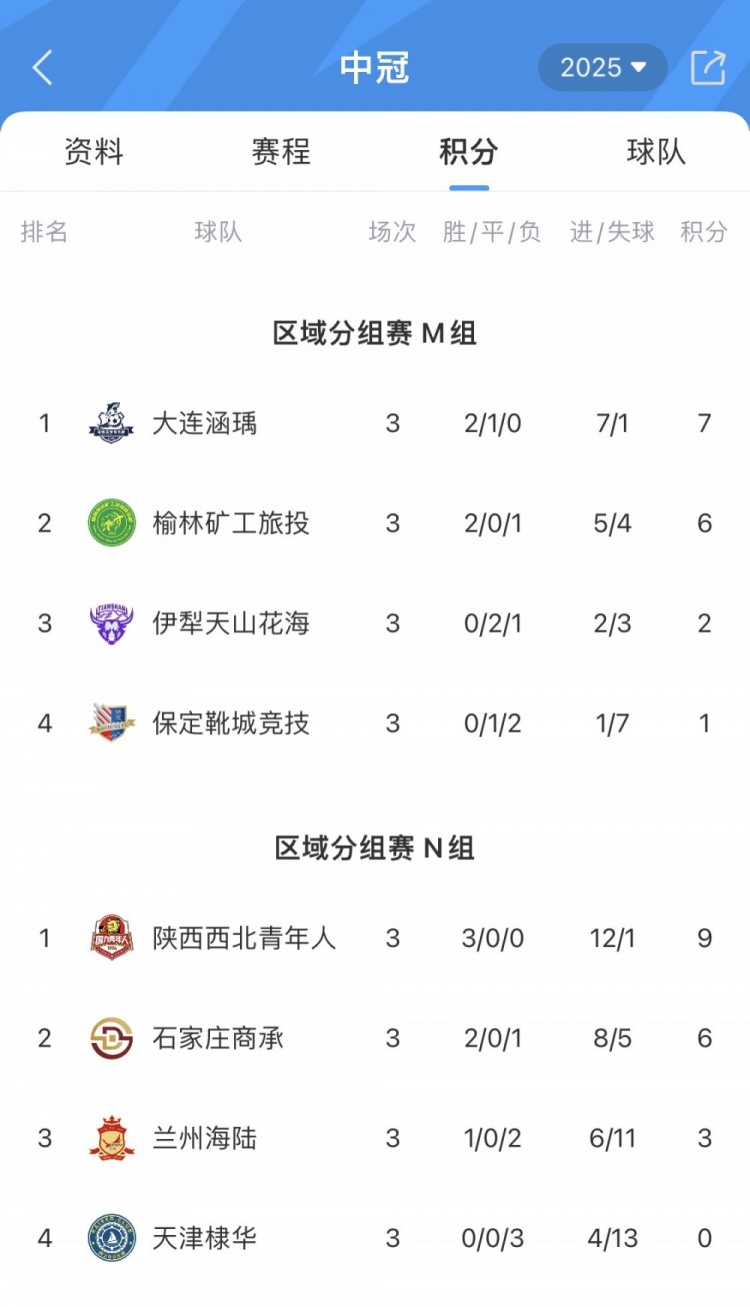Tap the back arrow icon
This screenshot has width=750, height=1307.
[x=42, y=68]
